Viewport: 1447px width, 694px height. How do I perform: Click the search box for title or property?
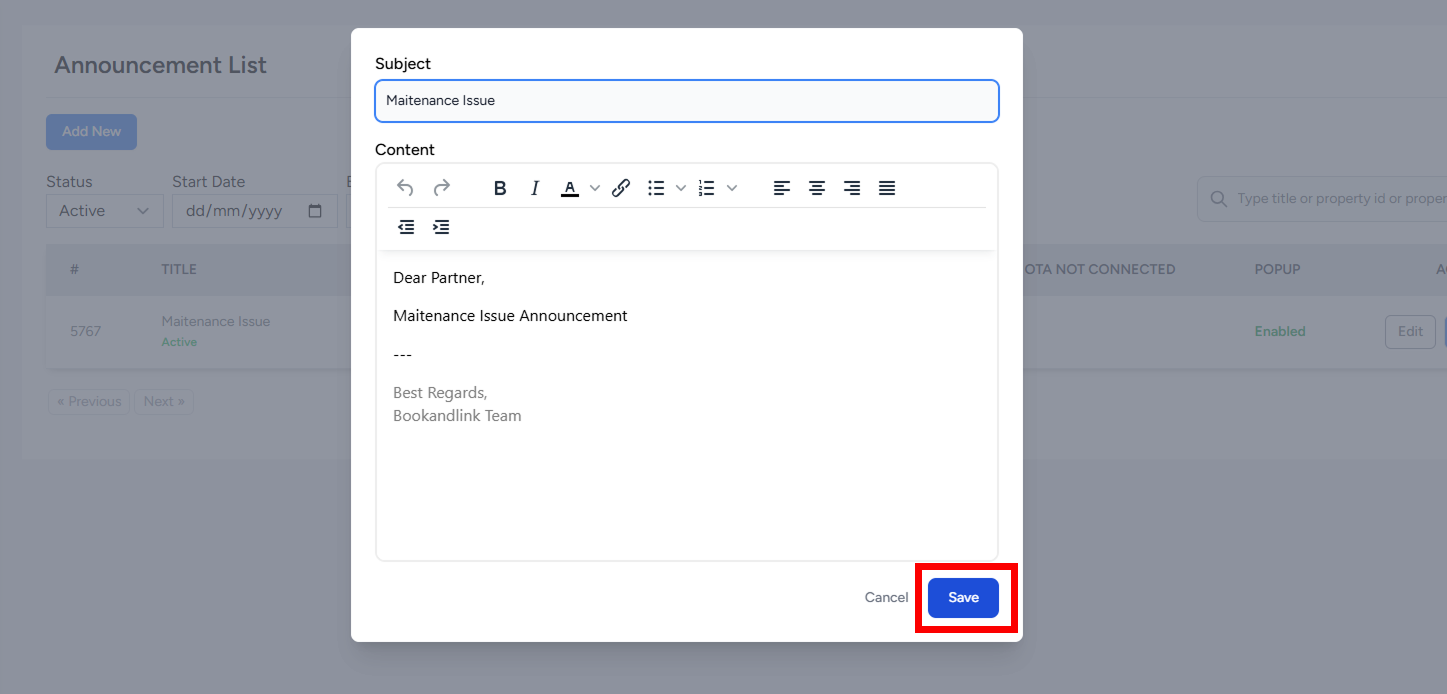[x=1322, y=199]
